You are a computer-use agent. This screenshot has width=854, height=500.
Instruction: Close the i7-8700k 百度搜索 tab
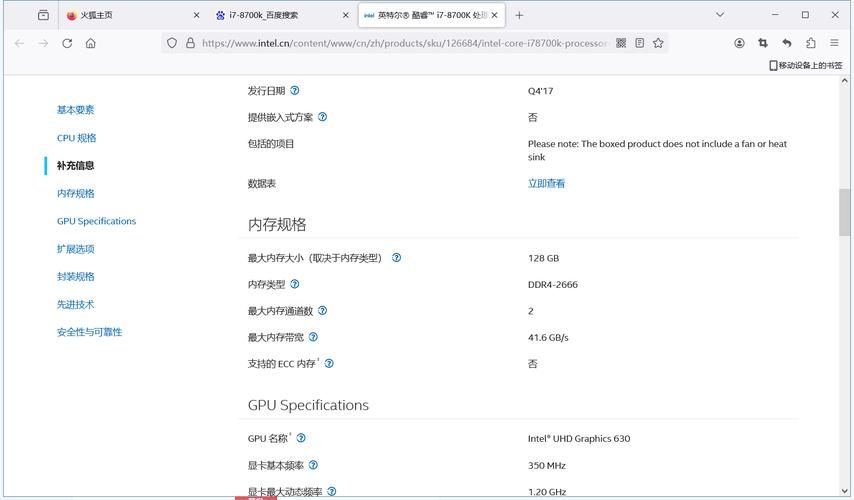coord(345,15)
